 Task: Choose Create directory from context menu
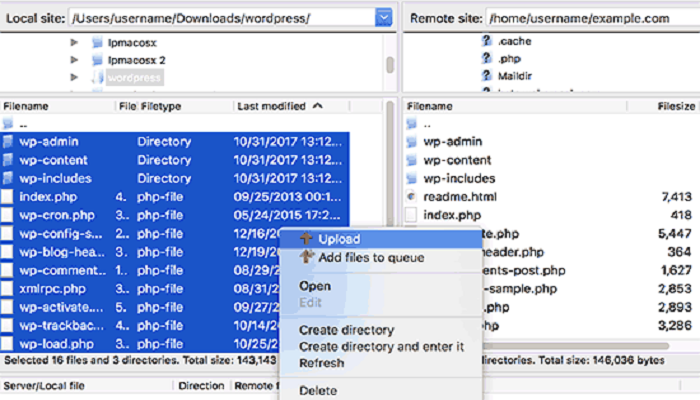point(381,330)
